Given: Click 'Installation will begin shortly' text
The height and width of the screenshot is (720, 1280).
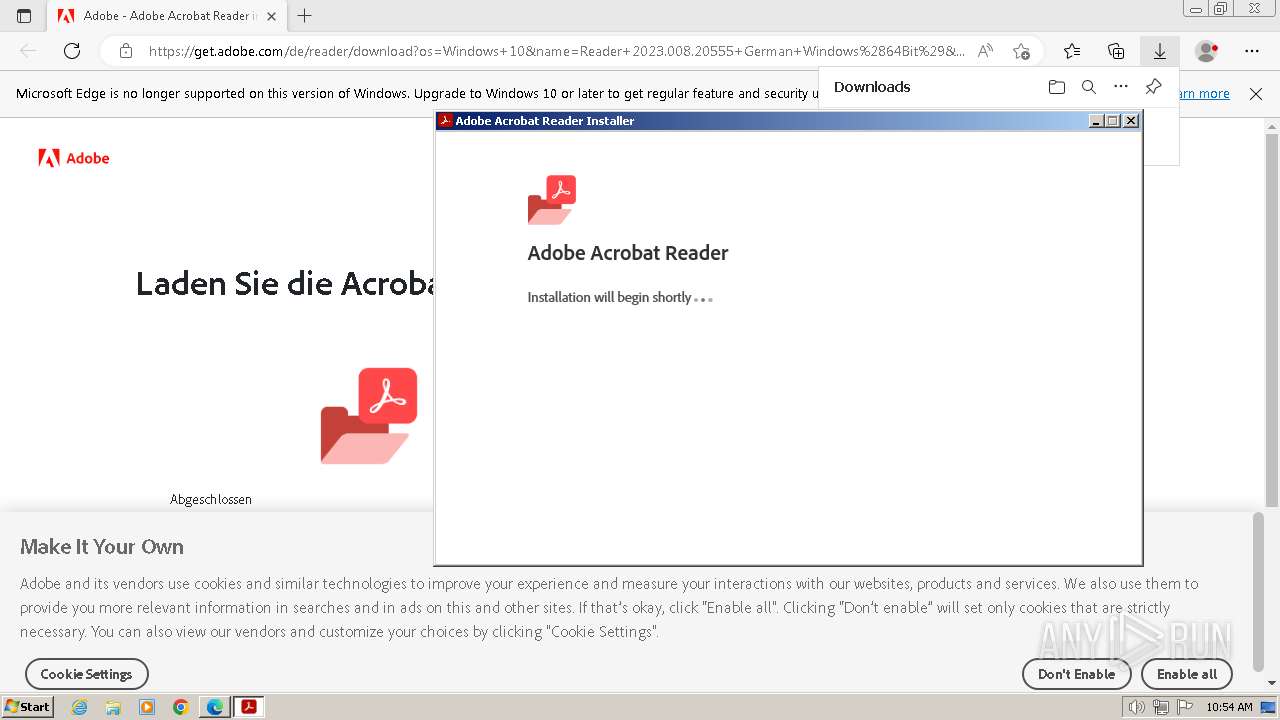Looking at the screenshot, I should point(609,297).
